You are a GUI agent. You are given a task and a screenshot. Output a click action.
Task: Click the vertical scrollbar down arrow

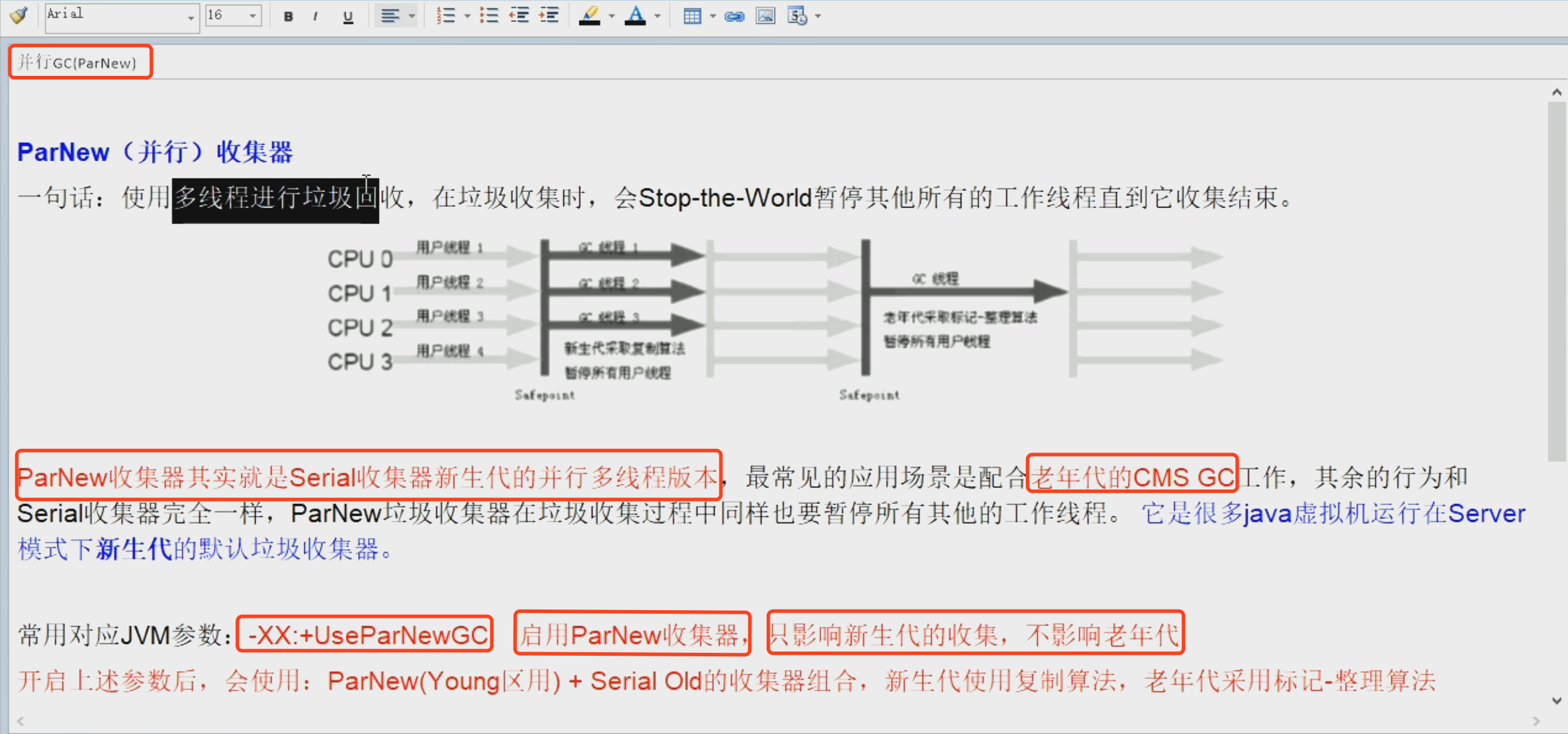click(x=1556, y=701)
